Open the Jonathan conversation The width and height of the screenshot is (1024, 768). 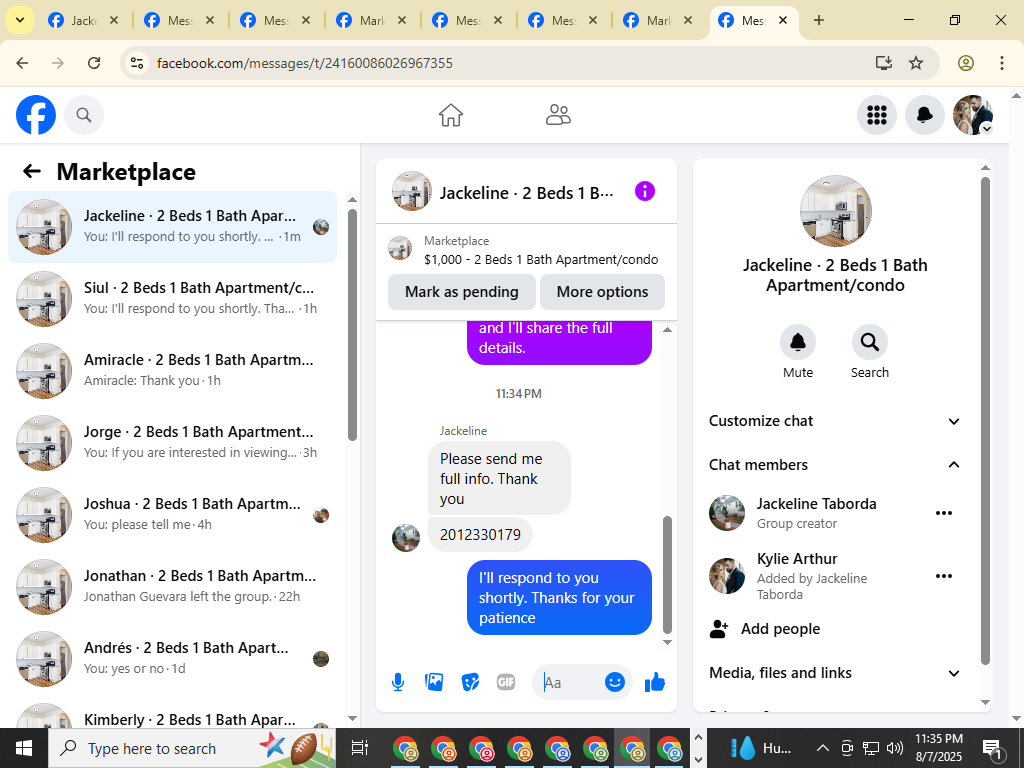(172, 586)
